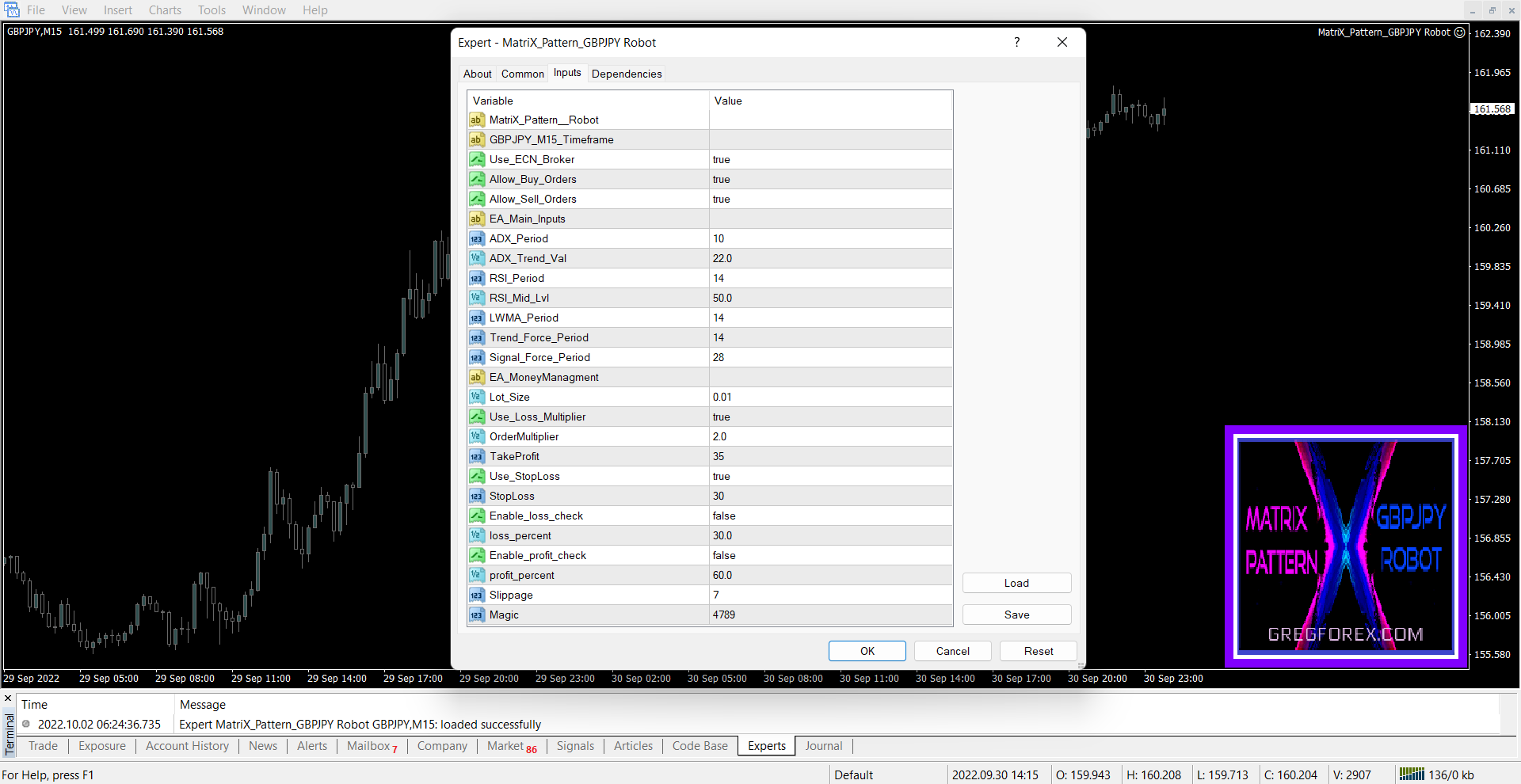
Task: Click the integer icon next to ADX_Period
Action: [476, 238]
